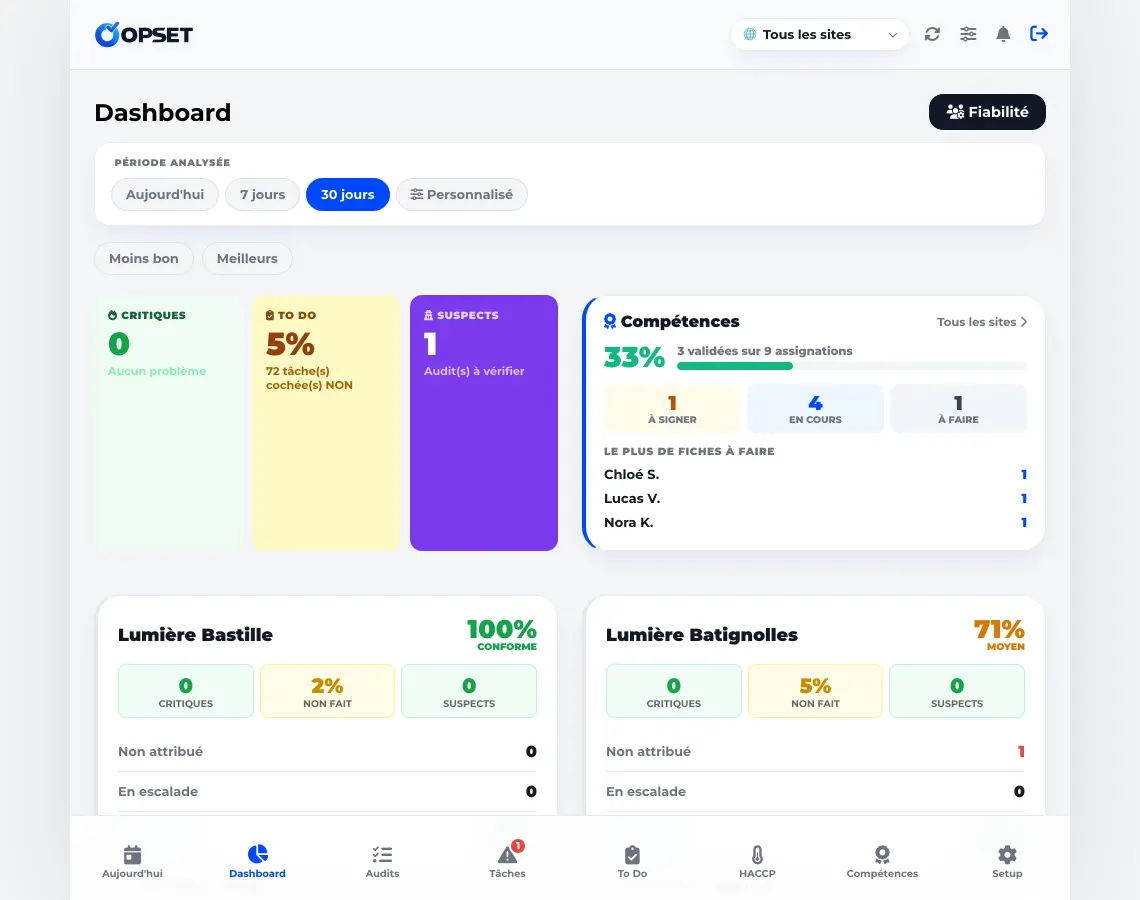This screenshot has height=900, width=1140.
Task: Click the Setup gear icon
Action: point(1007,854)
